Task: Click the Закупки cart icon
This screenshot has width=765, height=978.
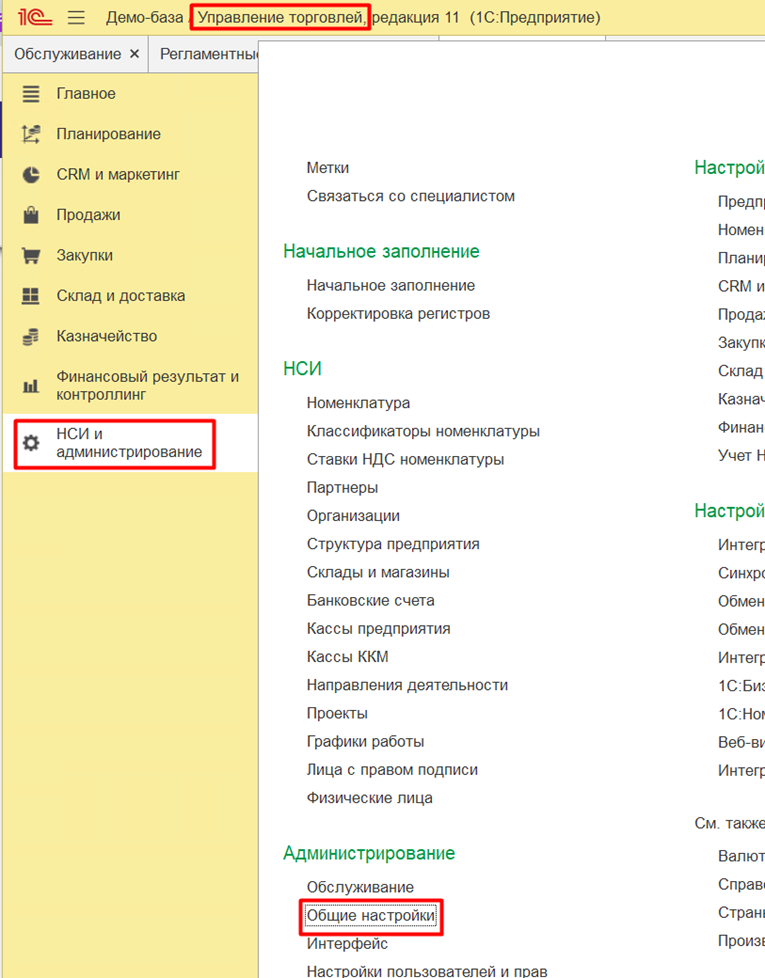Action: coord(31,256)
